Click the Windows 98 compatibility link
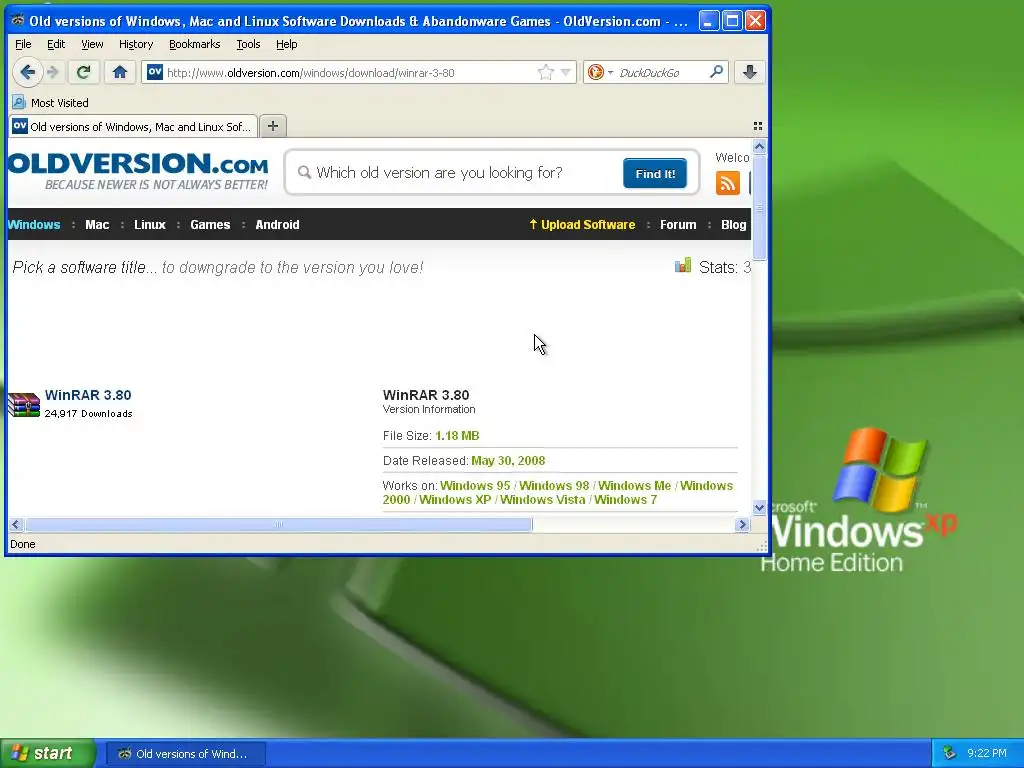The width and height of the screenshot is (1024, 768). pos(554,485)
